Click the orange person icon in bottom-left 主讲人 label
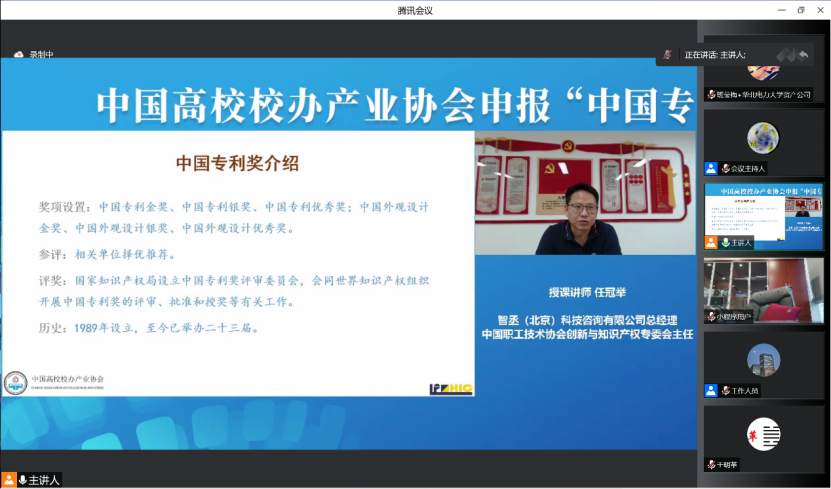This screenshot has width=831, height=489. (x=8, y=480)
